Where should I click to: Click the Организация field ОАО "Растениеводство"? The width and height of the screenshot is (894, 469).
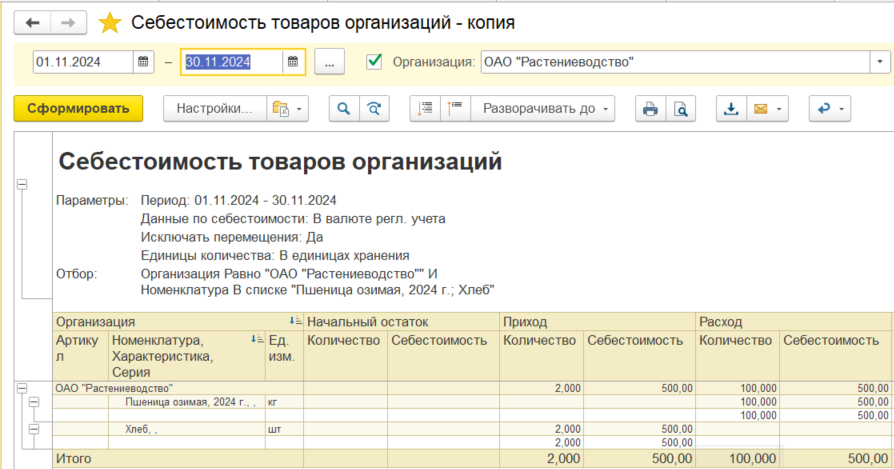[676, 62]
